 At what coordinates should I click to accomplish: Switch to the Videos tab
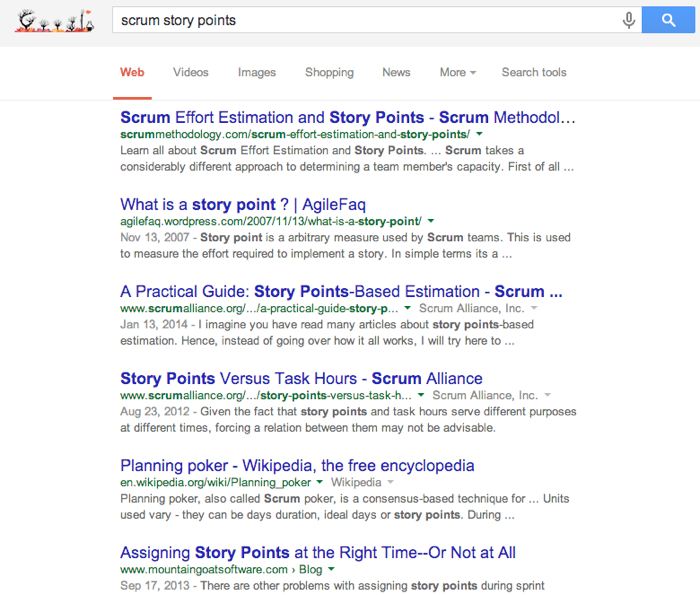click(x=191, y=72)
